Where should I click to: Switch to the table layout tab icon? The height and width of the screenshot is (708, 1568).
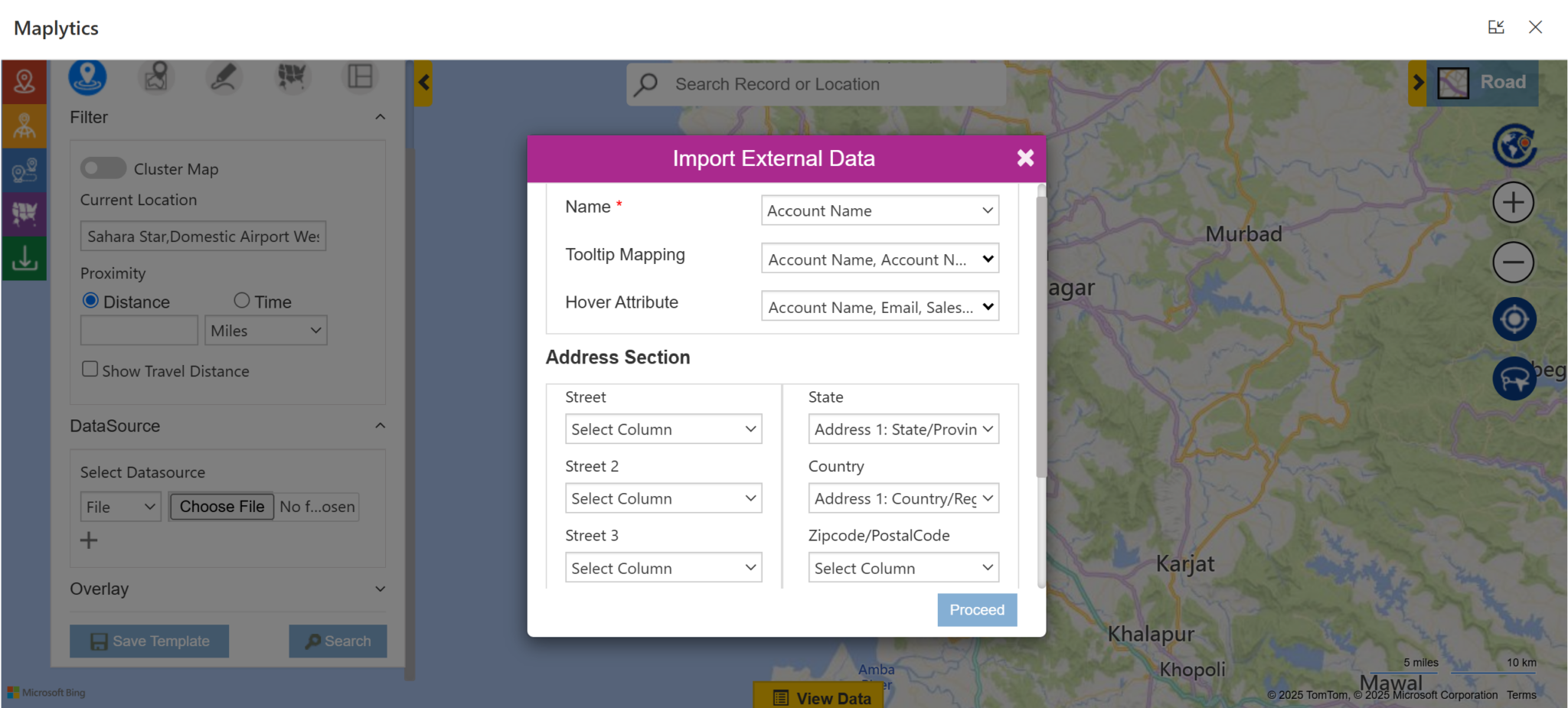[x=360, y=77]
